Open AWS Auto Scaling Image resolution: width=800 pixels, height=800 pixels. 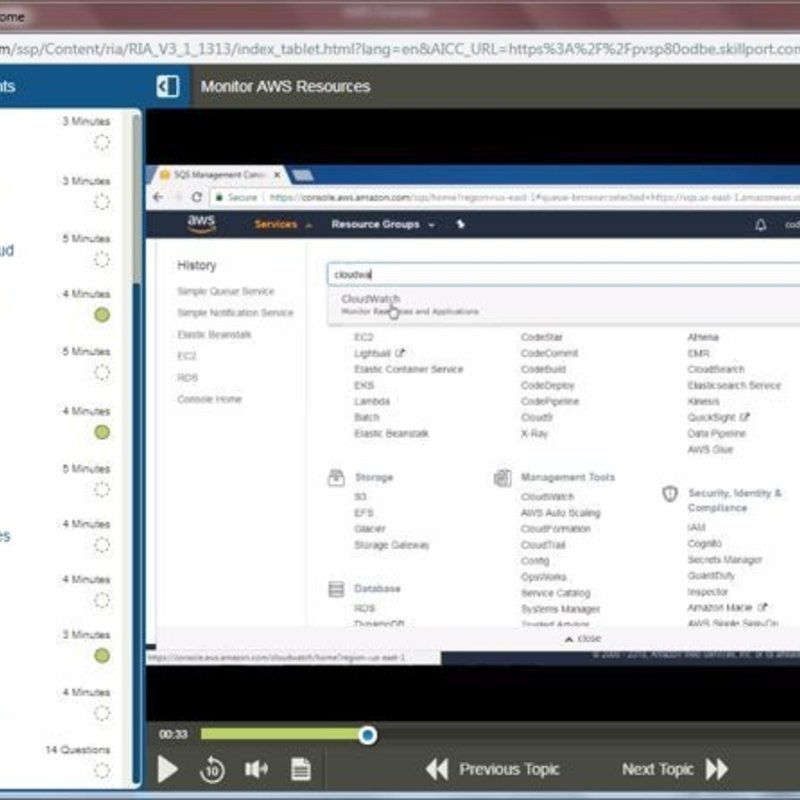coord(561,513)
